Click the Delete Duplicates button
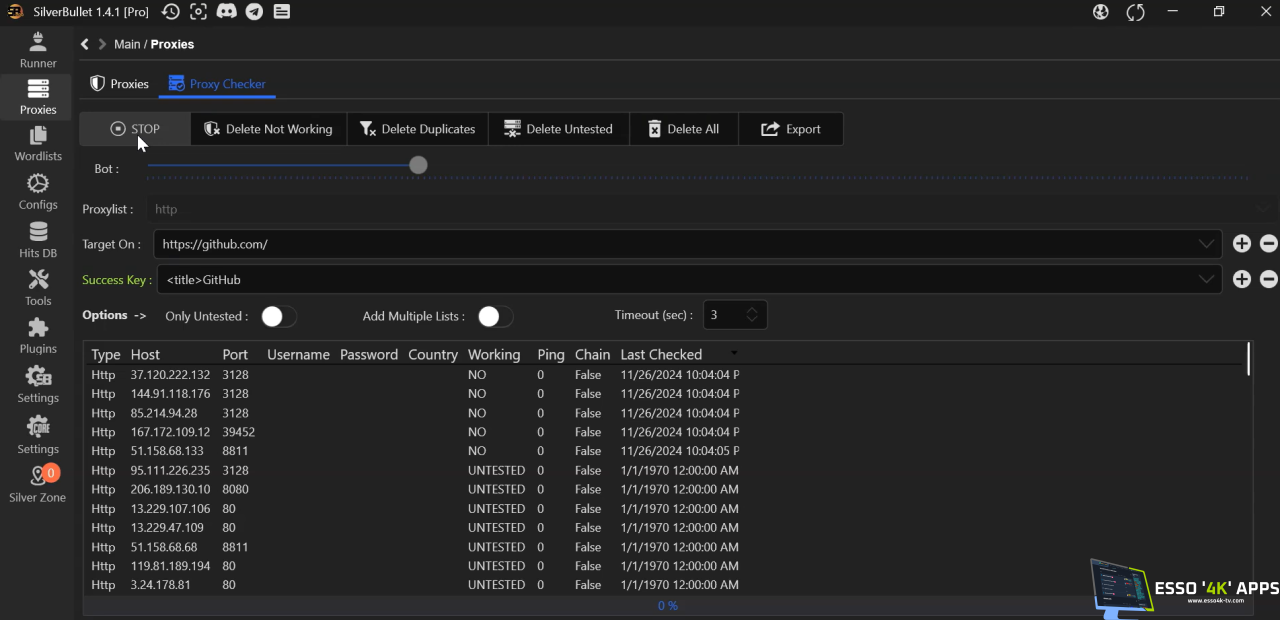The width and height of the screenshot is (1280, 620). pyautogui.click(x=417, y=129)
